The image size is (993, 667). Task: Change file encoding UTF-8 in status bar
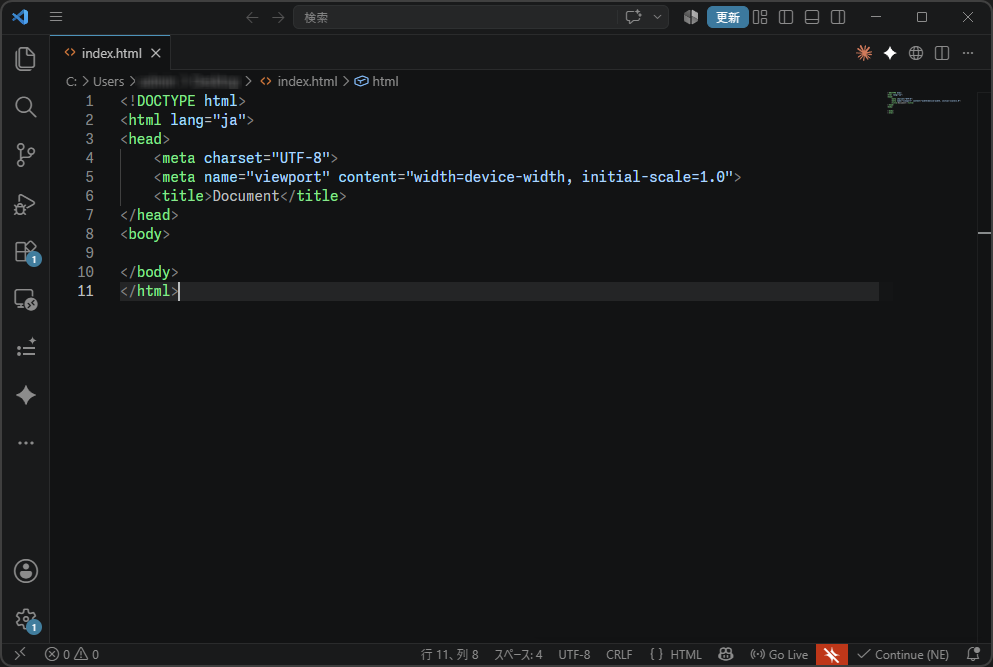point(574,654)
